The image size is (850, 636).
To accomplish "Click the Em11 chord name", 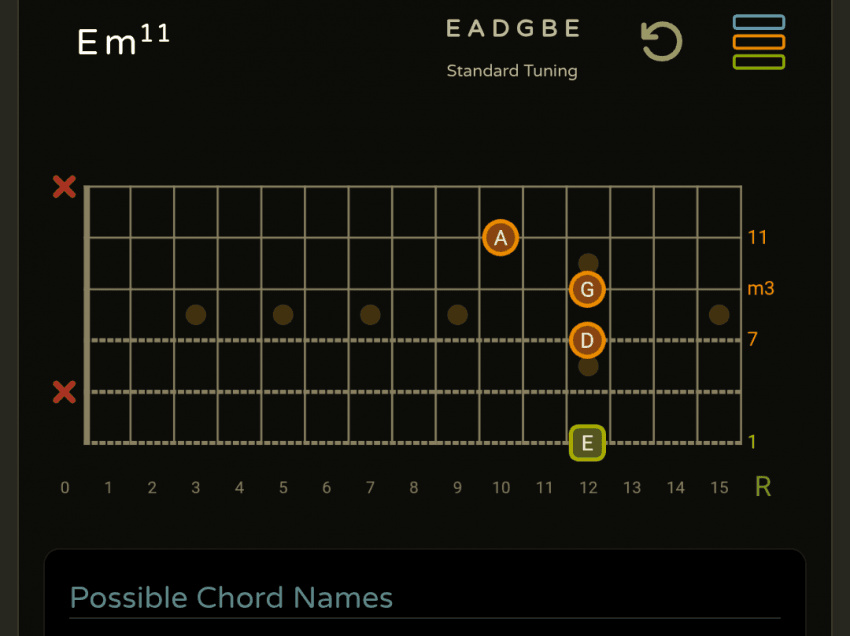I will pyautogui.click(x=123, y=41).
